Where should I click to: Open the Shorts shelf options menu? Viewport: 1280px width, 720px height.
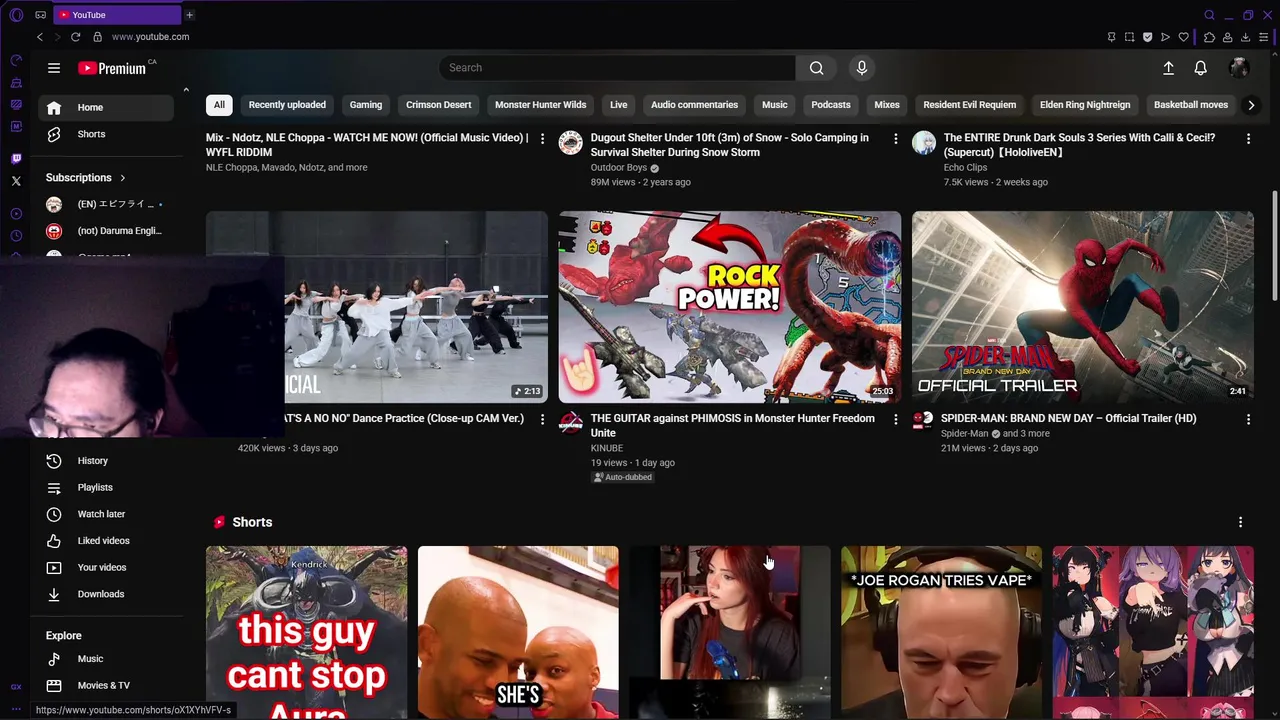click(1240, 522)
